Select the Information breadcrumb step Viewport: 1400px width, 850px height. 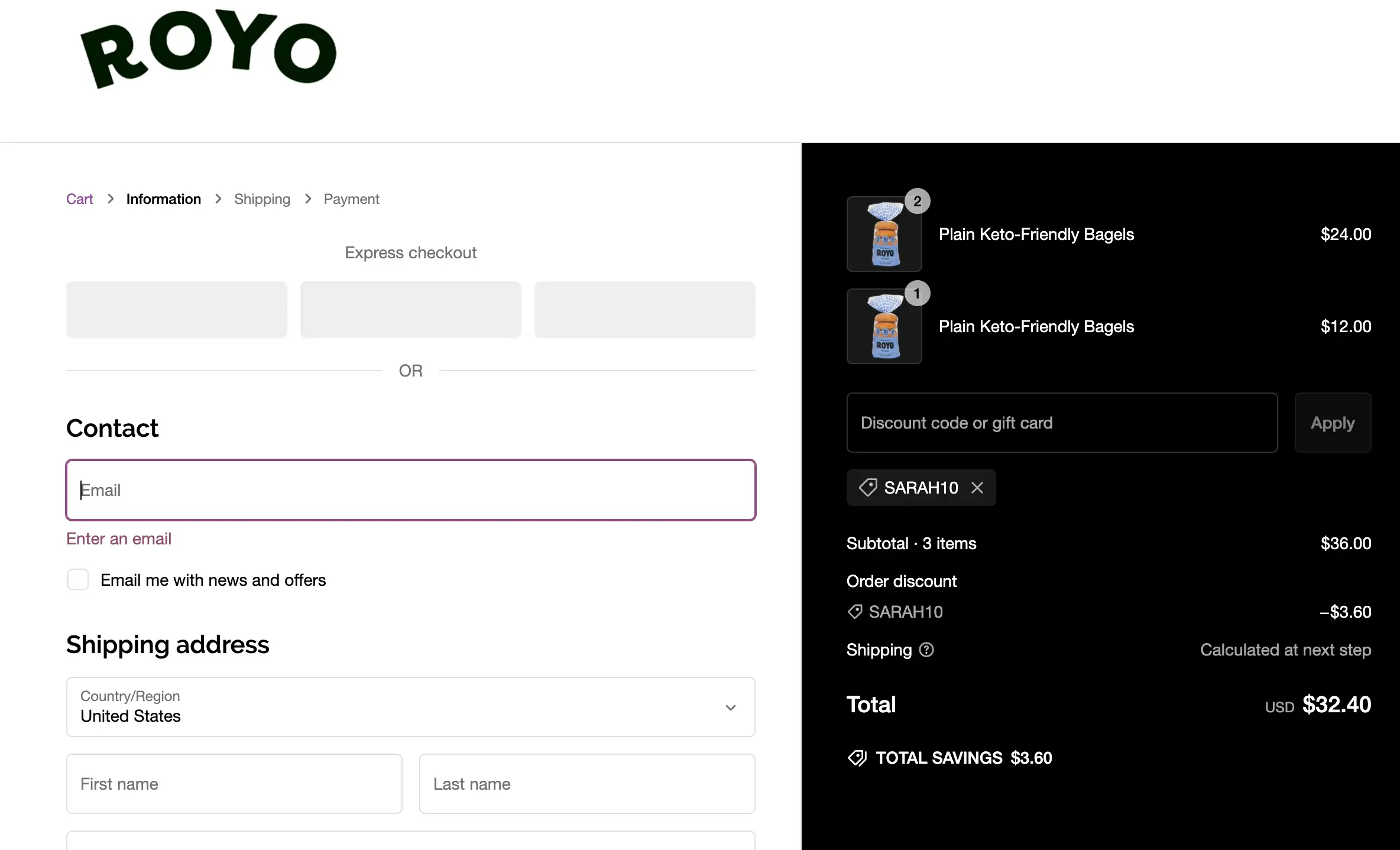pyautogui.click(x=163, y=199)
